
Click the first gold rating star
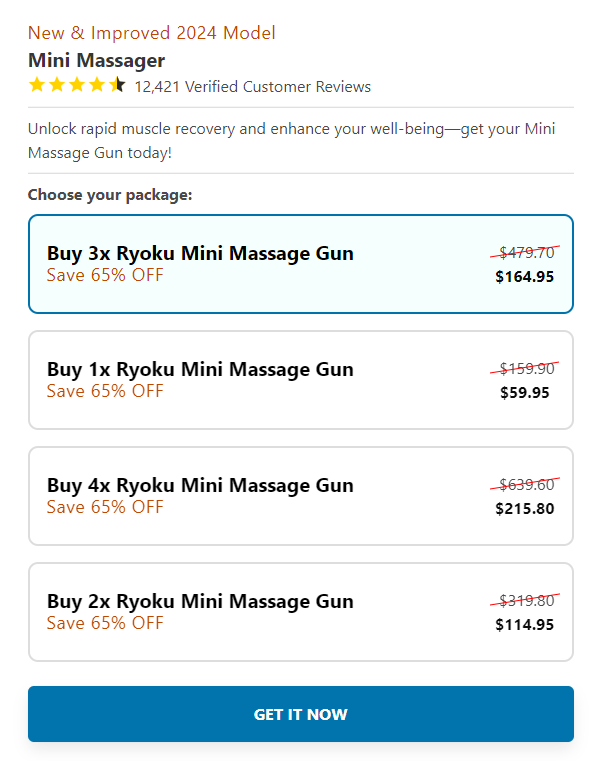pos(37,85)
